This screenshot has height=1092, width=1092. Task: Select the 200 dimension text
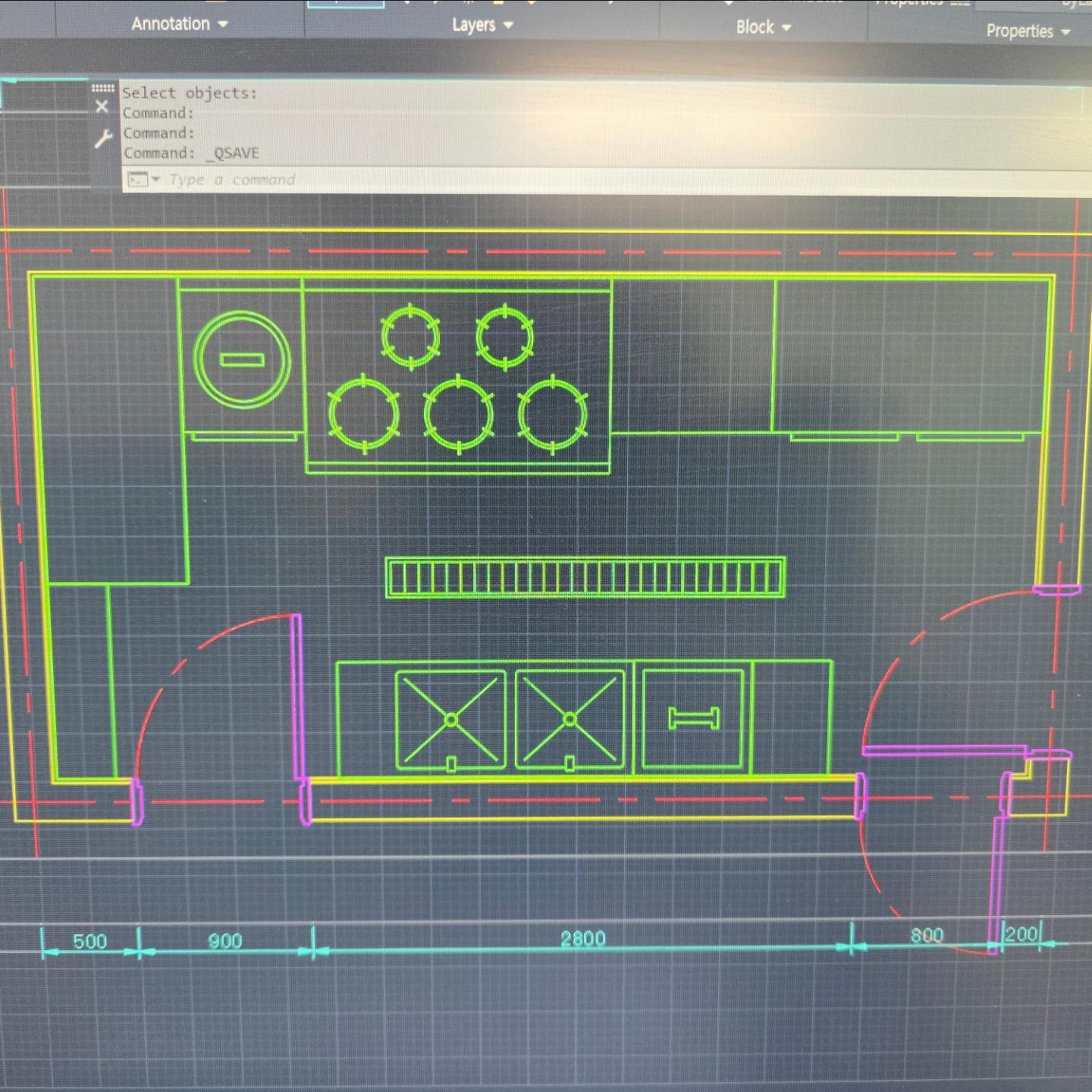tap(1021, 934)
